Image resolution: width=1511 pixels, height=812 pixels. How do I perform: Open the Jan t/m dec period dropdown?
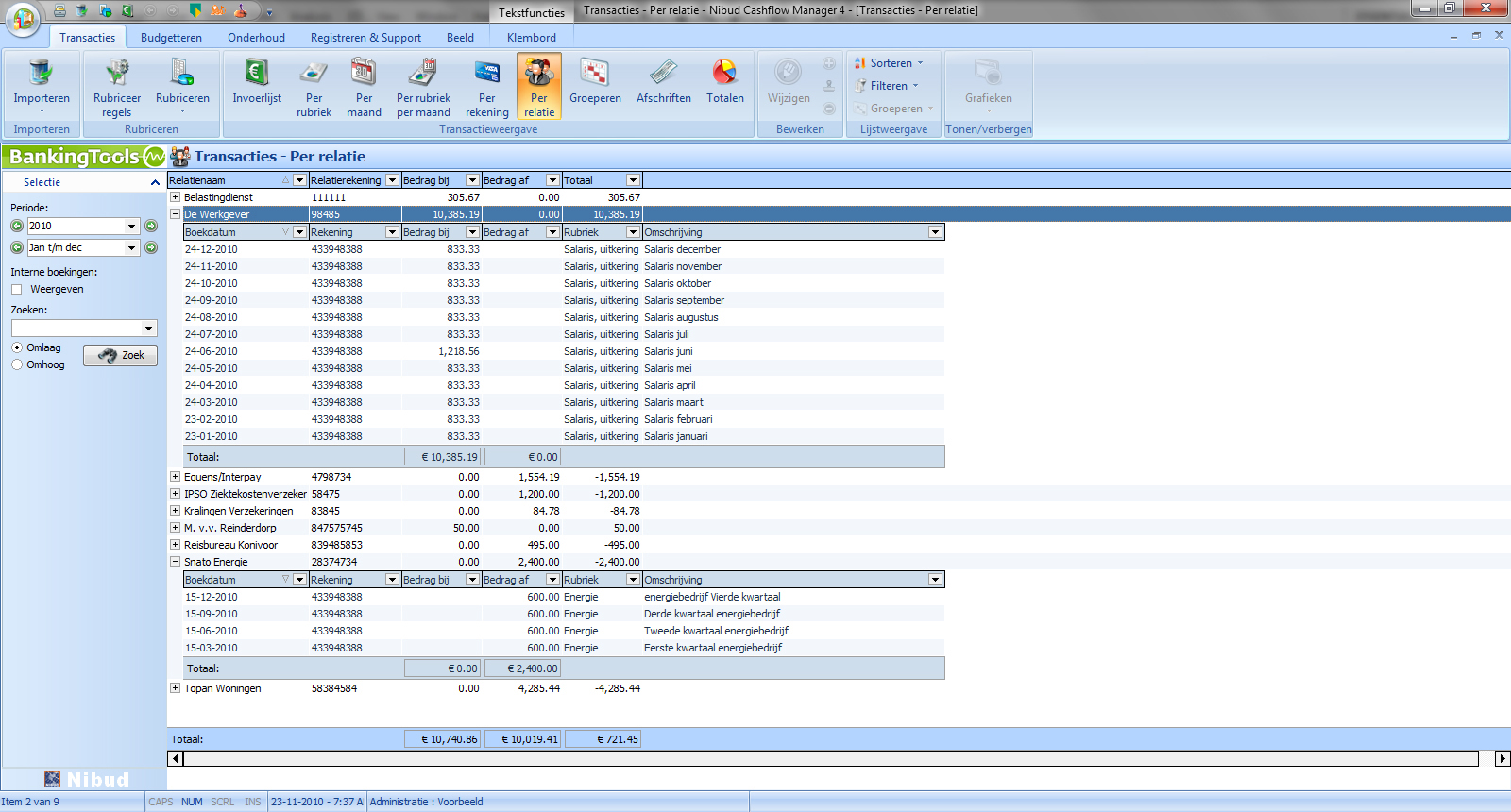pyautogui.click(x=132, y=247)
